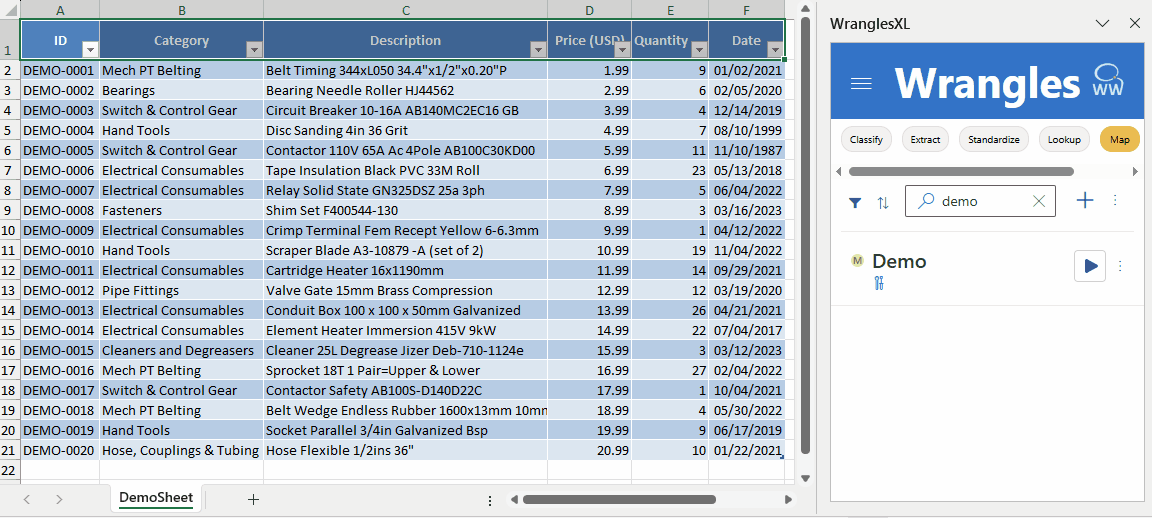Select the Standardize chip
This screenshot has height=518, width=1152.
[994, 140]
